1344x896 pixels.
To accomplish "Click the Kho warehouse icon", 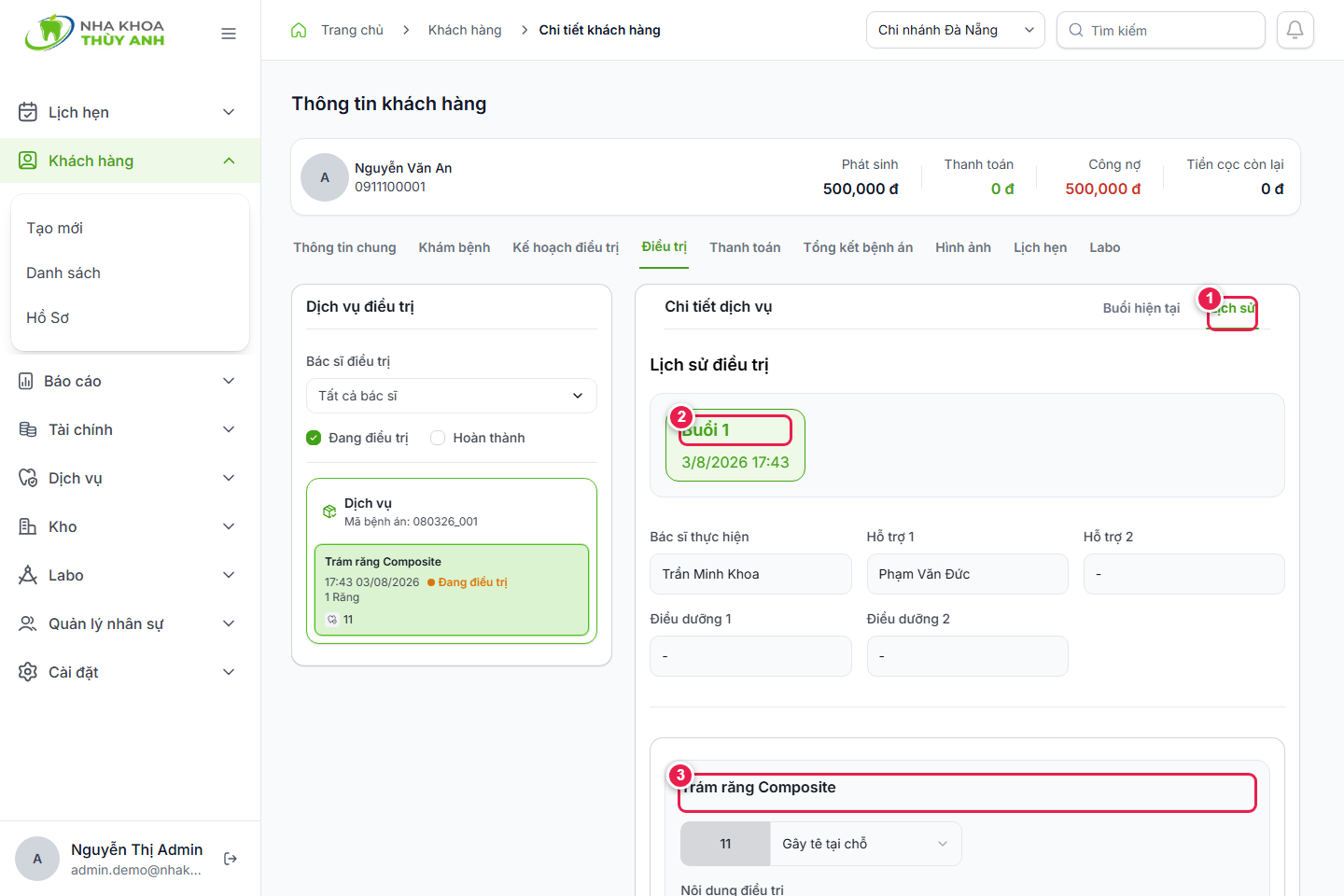I will (28, 526).
